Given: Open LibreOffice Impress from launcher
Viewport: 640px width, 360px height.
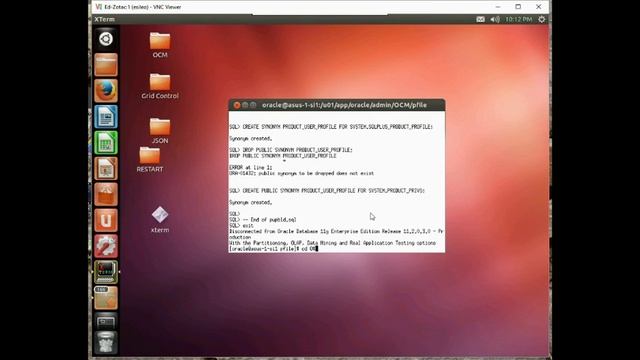Looking at the screenshot, I should tap(106, 169).
